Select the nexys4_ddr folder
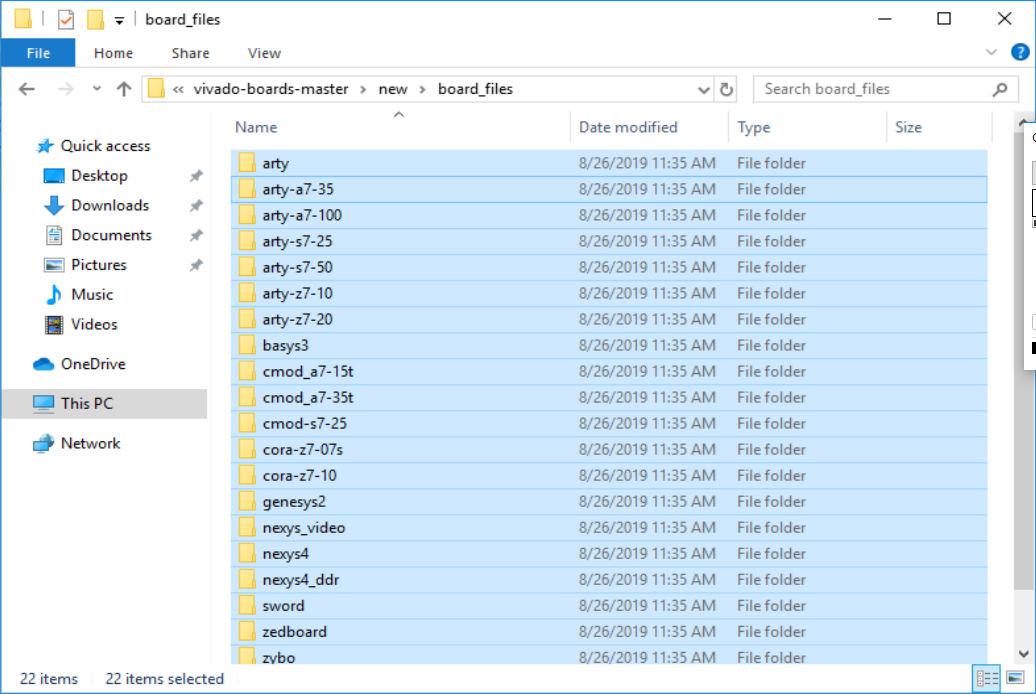Viewport: 1036px width, 694px height. [x=609, y=580]
